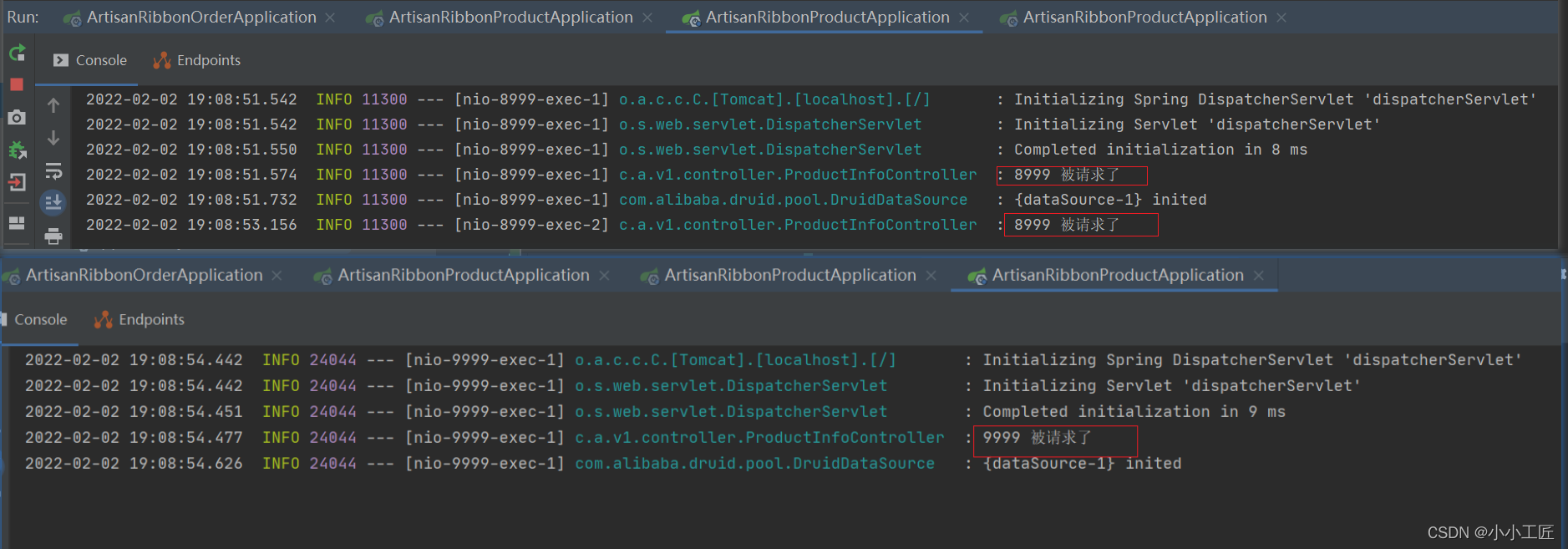The image size is (1568, 549).
Task: Toggle soft-wrap for the console output
Action: (53, 171)
